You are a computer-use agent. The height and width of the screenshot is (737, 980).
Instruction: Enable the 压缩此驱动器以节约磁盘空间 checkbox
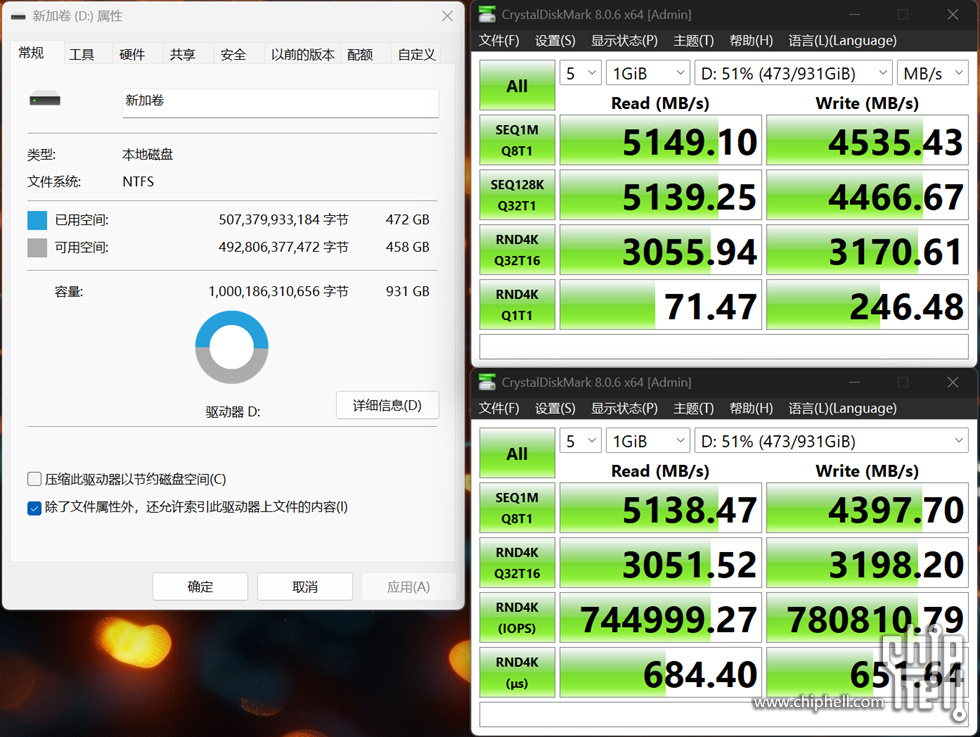(34, 479)
